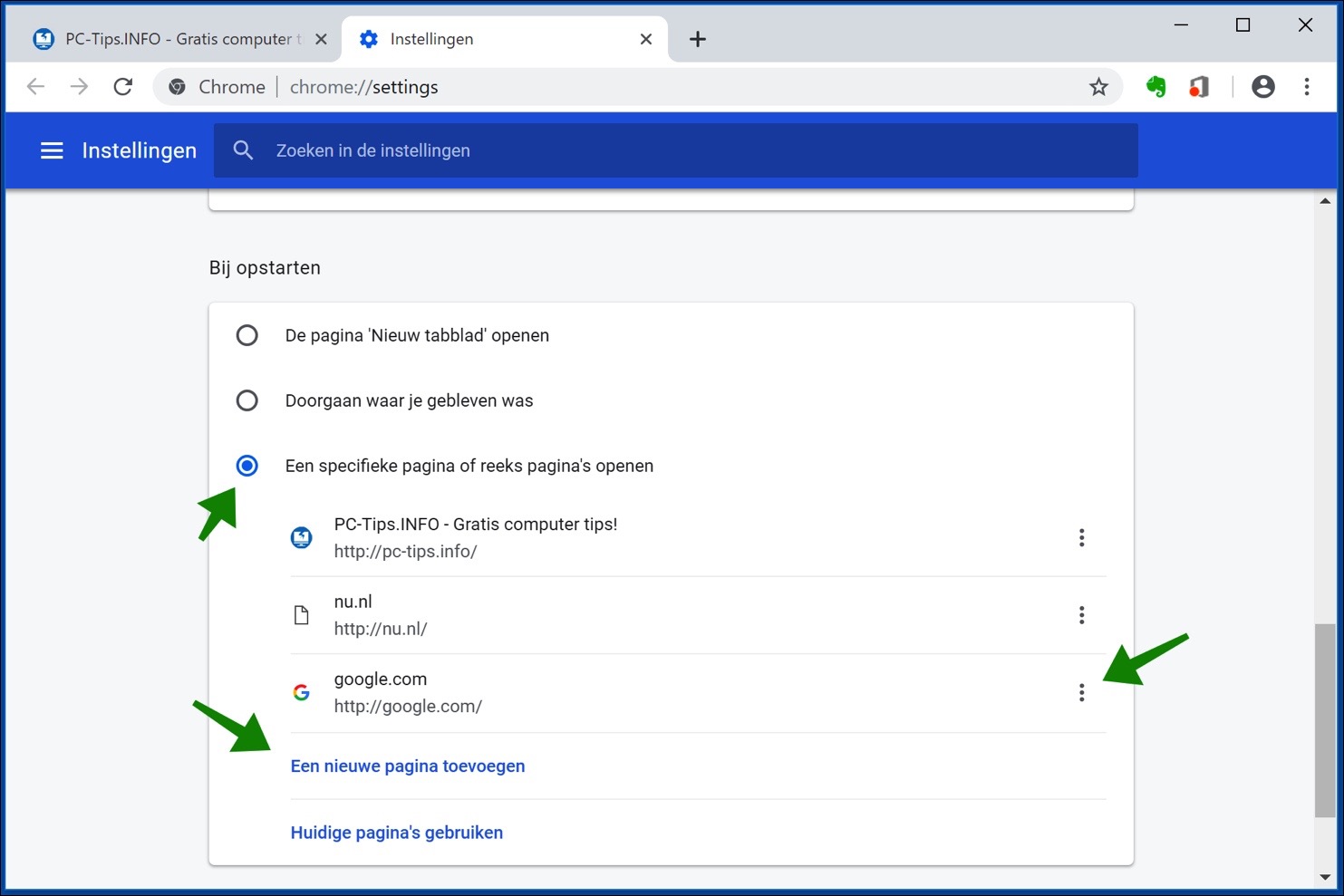Open more options for nu.nl entry
This screenshot has height=896, width=1344.
(1081, 615)
